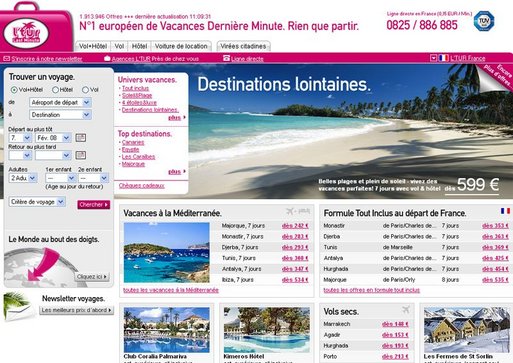Open the Critère de voyage dropdown
The width and height of the screenshot is (513, 363).
37,202
